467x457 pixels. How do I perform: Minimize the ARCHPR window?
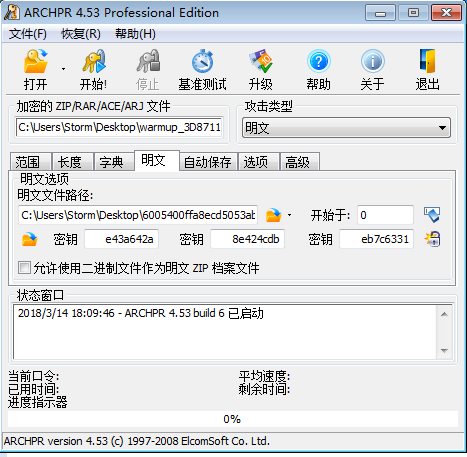[380, 13]
